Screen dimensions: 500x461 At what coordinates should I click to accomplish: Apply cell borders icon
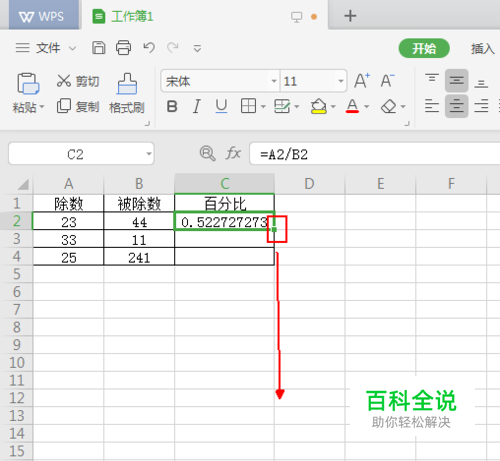[248, 106]
